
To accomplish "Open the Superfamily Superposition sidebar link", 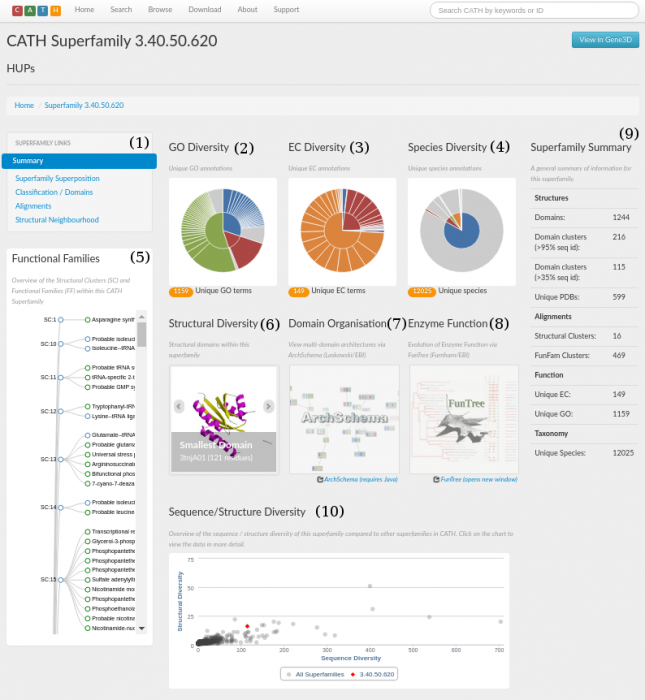I will tap(57, 178).
